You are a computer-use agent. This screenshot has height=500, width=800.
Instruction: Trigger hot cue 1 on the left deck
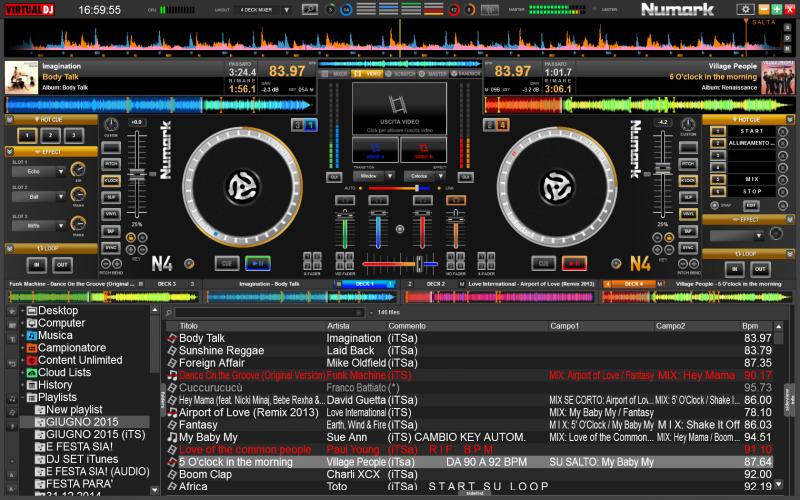[x=27, y=136]
